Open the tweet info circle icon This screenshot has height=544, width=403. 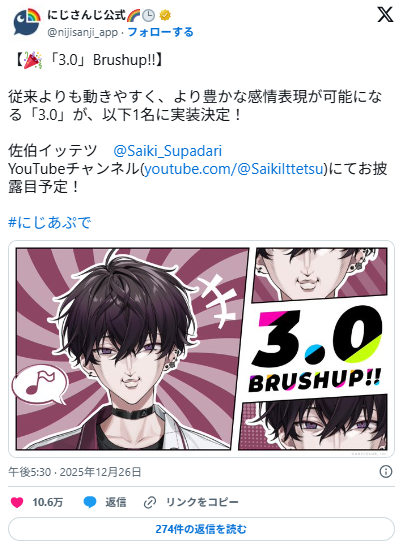click(x=386, y=472)
